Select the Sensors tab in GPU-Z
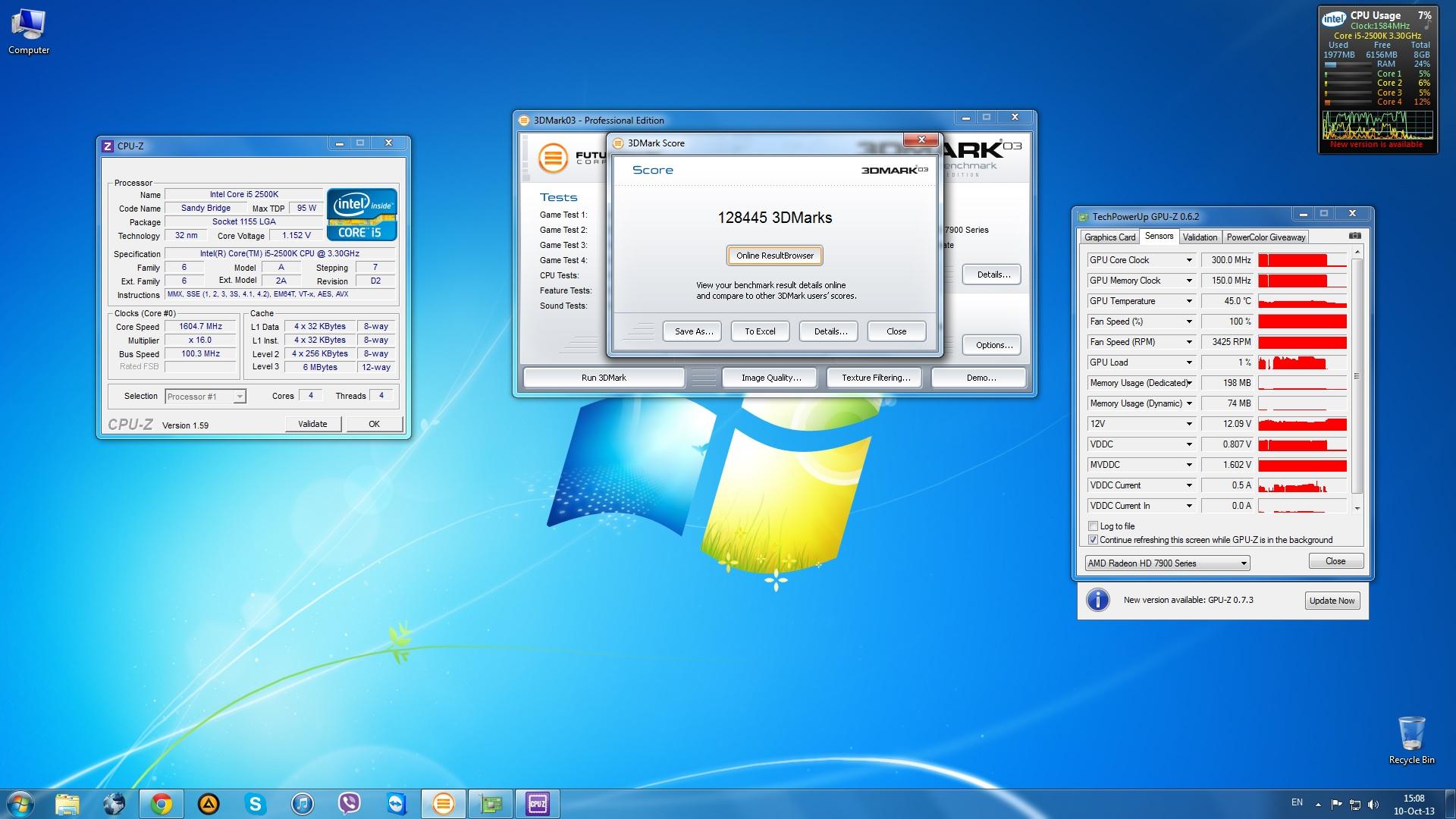Image resolution: width=1456 pixels, height=819 pixels. click(1159, 236)
